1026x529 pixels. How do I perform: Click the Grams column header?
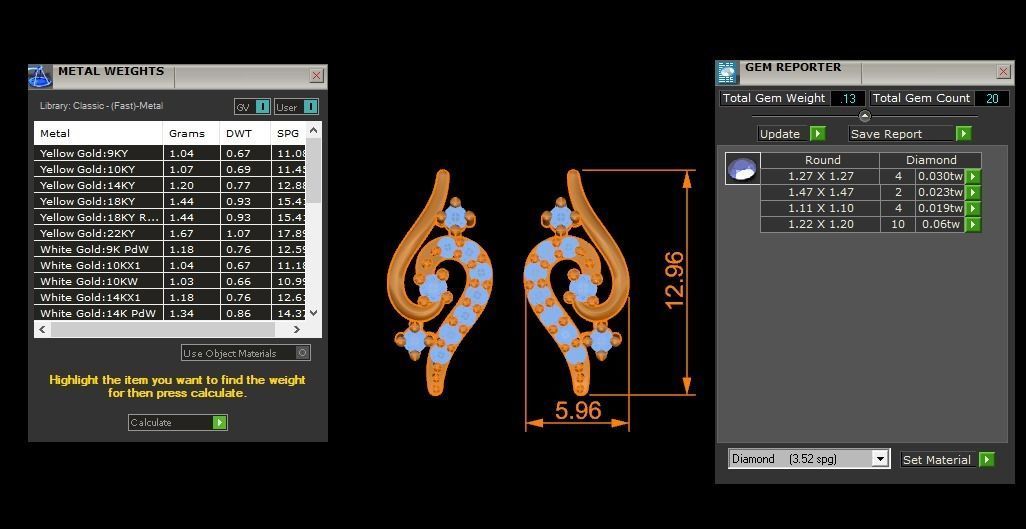click(x=190, y=133)
